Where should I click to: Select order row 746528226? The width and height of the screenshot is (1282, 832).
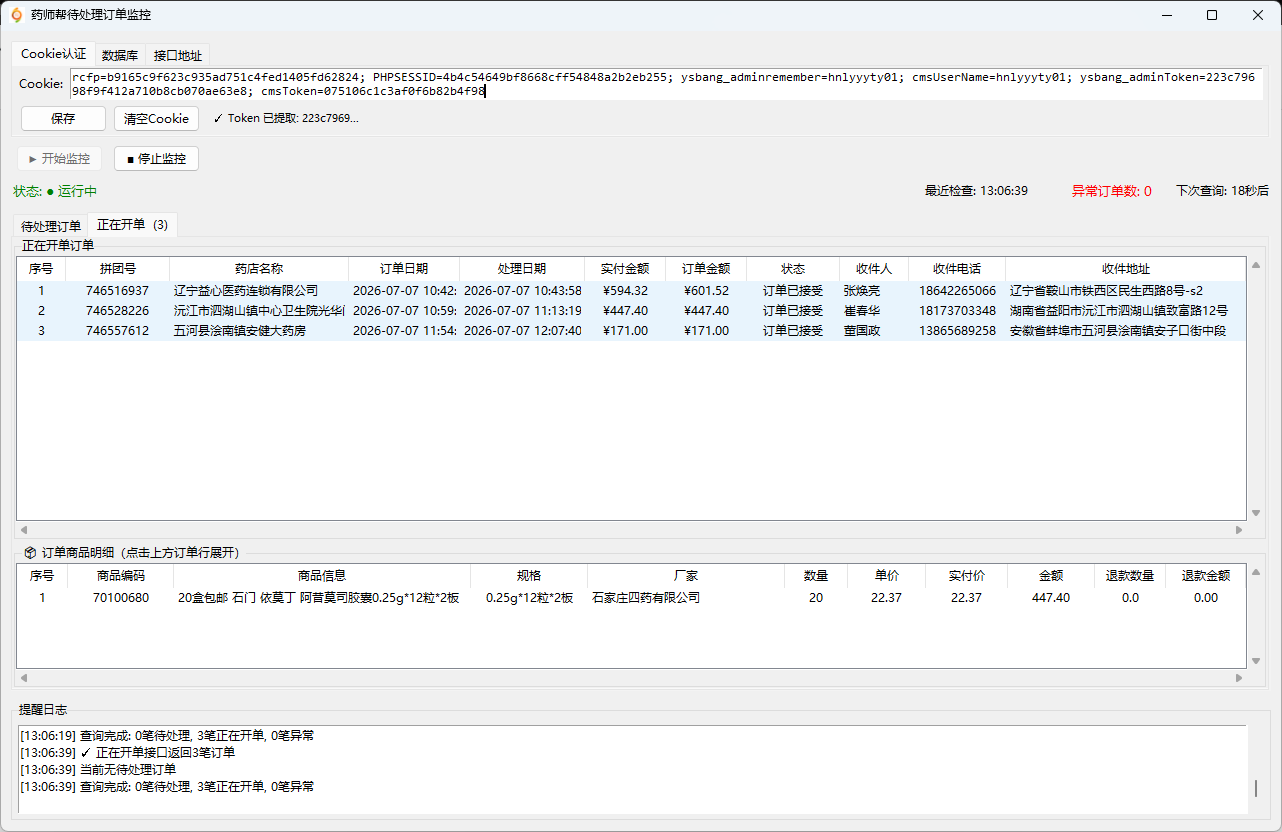point(631,311)
